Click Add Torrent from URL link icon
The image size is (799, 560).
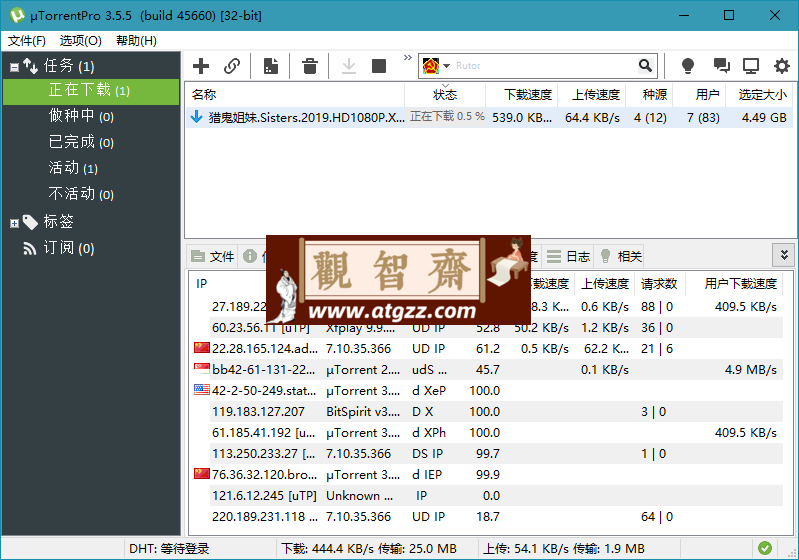point(232,66)
